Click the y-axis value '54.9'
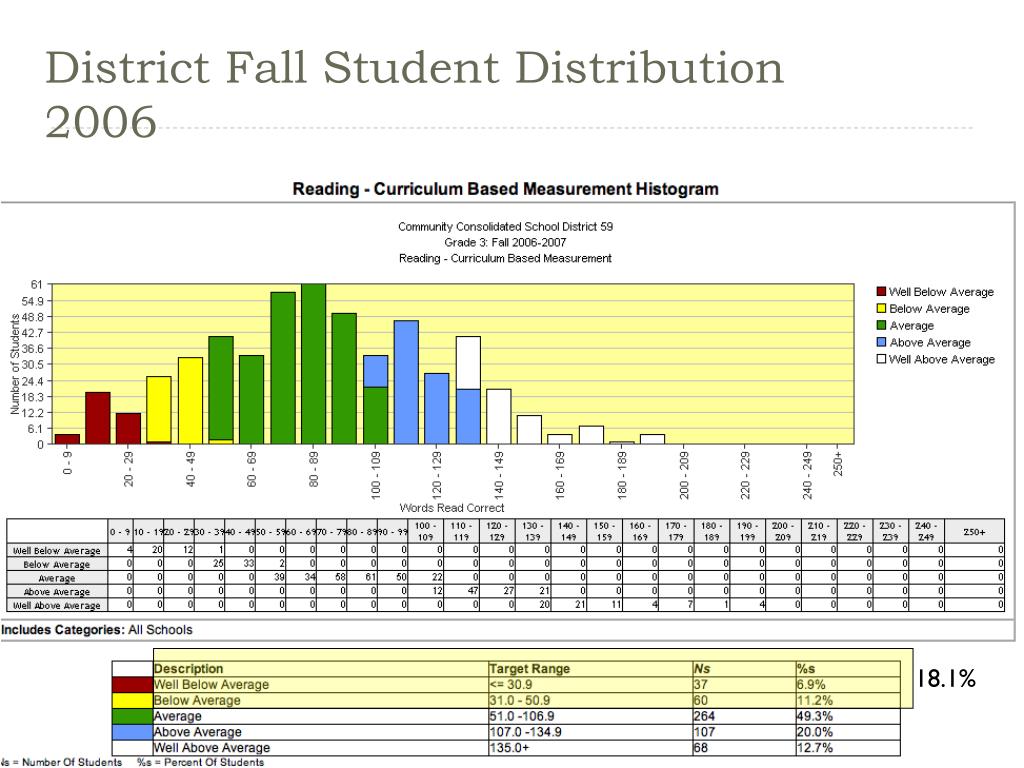 (x=33, y=301)
